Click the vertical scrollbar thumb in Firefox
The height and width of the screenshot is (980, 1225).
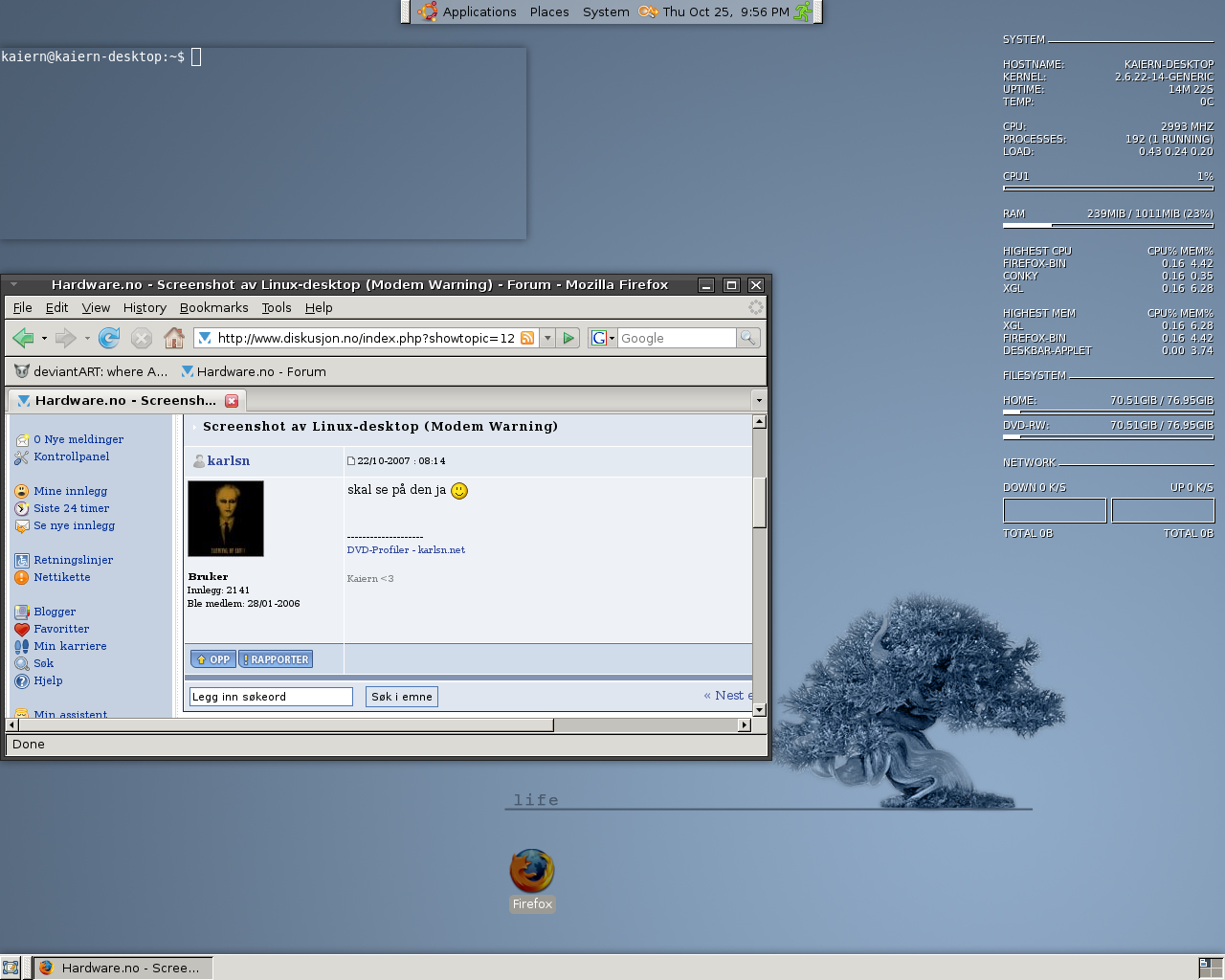click(760, 501)
